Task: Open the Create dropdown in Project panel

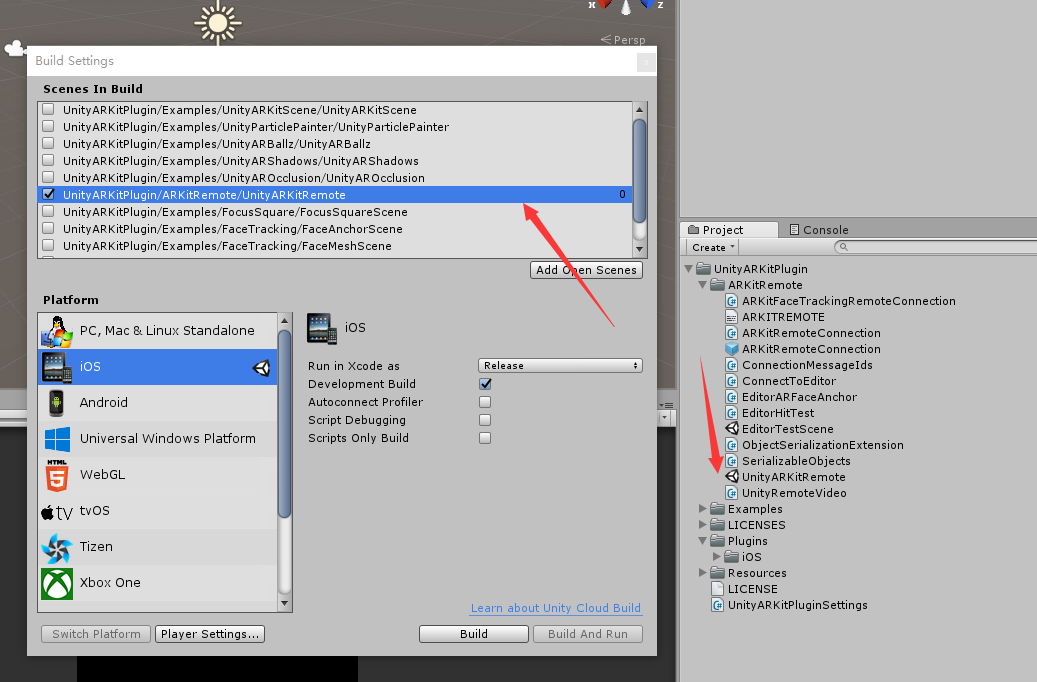Action: pos(713,247)
